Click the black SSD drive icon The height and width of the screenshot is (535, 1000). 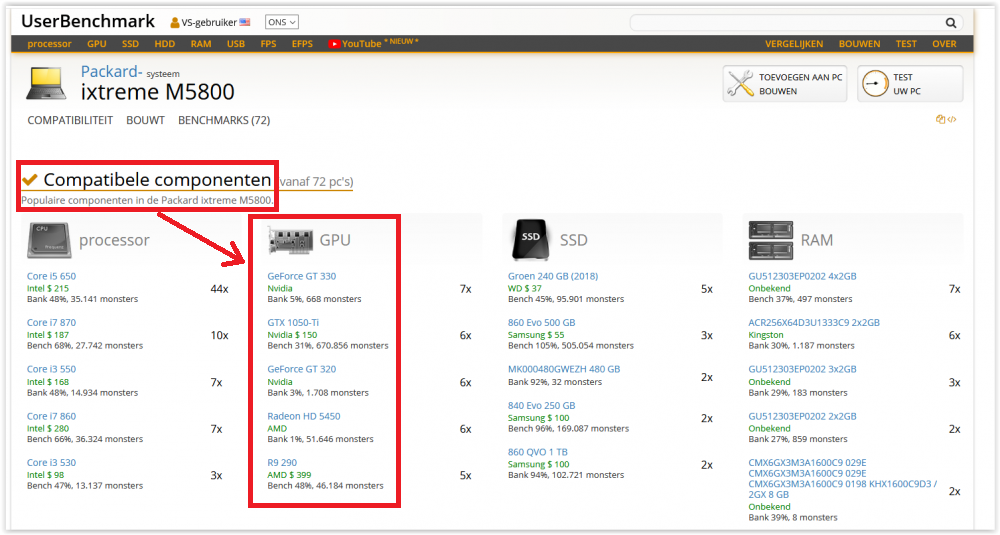pos(531,240)
